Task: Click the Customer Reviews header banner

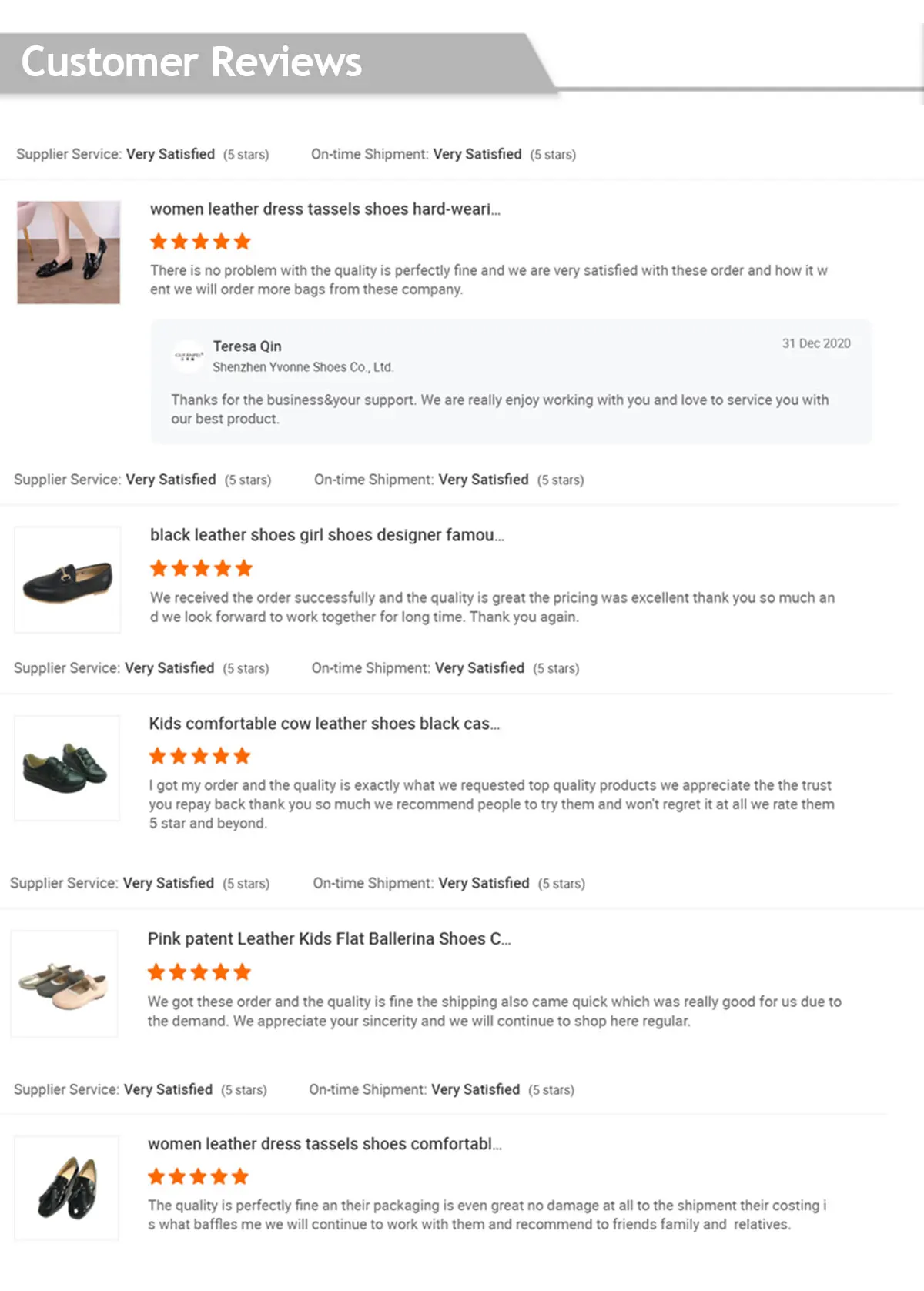Action: point(191,62)
